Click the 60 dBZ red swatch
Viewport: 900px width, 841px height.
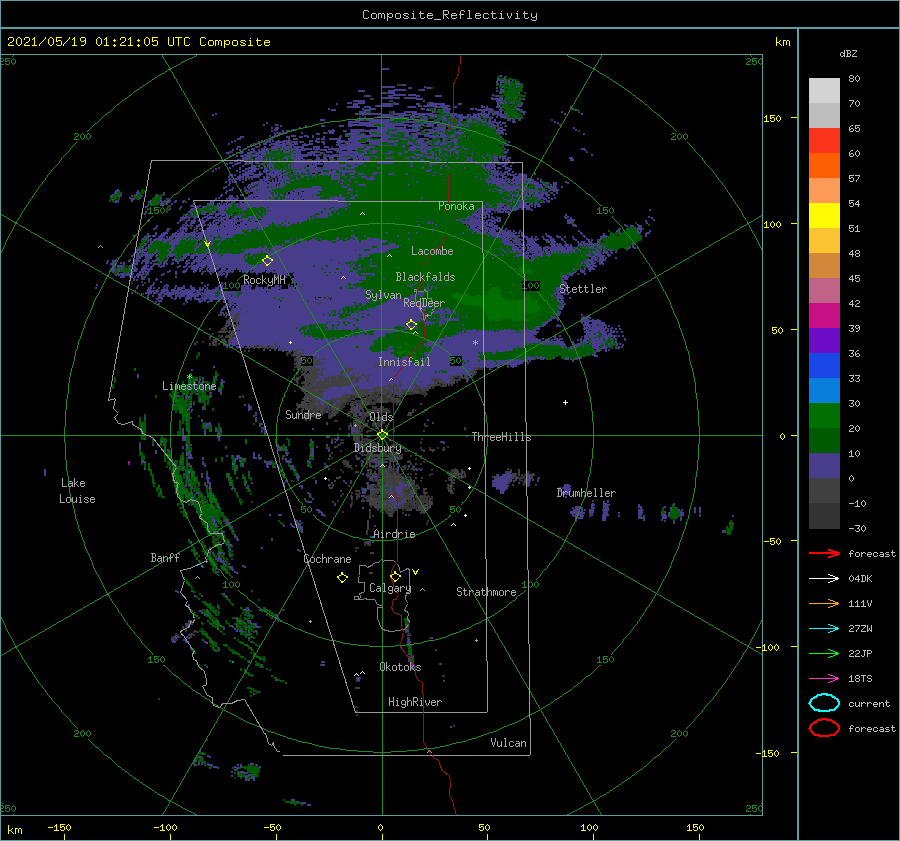tap(824, 141)
